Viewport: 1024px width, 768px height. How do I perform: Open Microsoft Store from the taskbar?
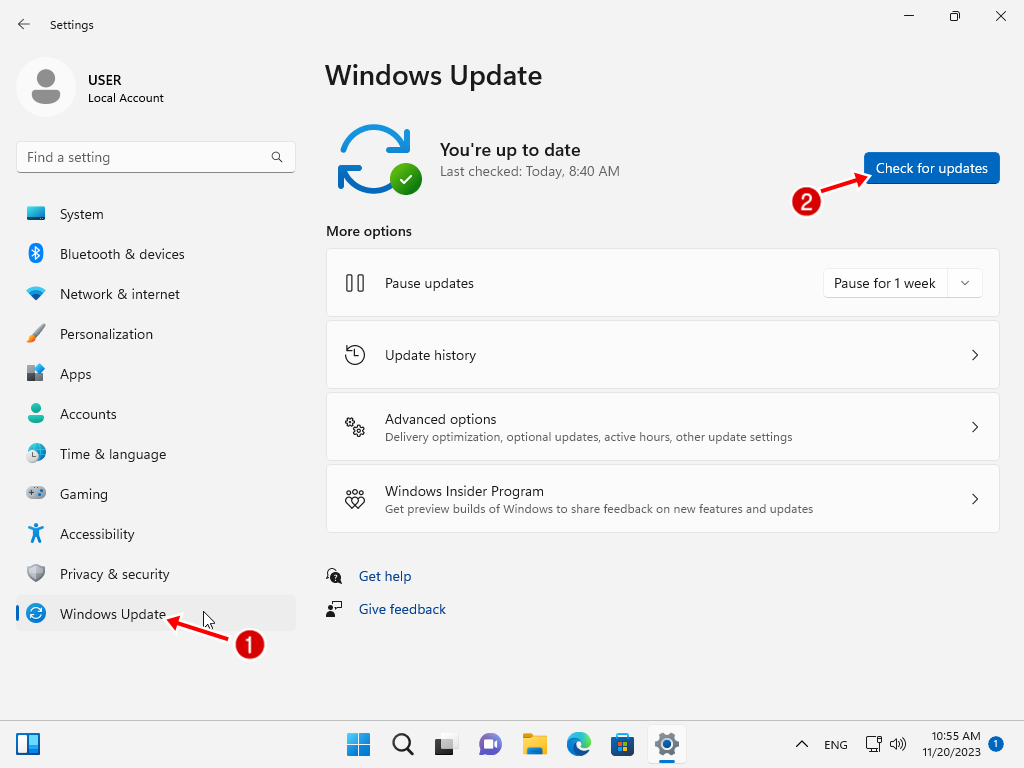[x=623, y=744]
